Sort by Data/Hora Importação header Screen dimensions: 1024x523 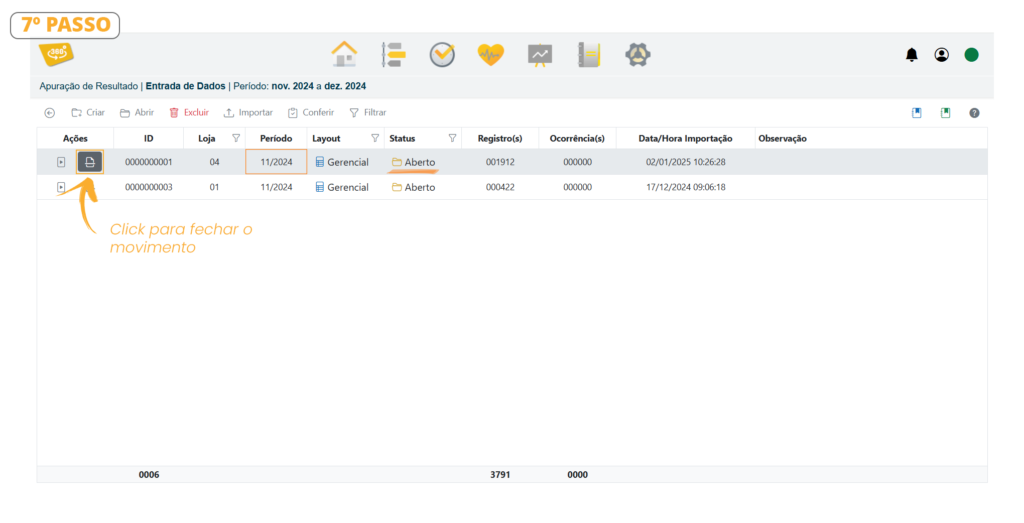[x=686, y=138]
